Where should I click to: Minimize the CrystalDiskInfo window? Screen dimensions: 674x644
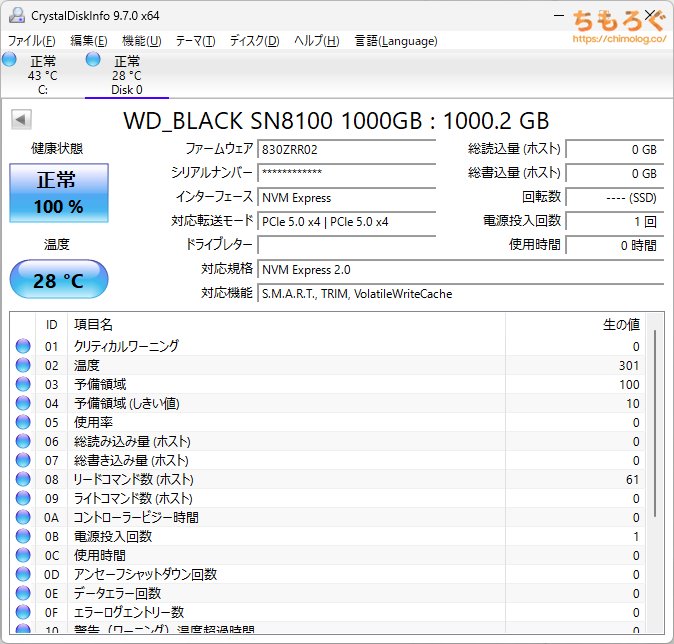click(x=559, y=15)
